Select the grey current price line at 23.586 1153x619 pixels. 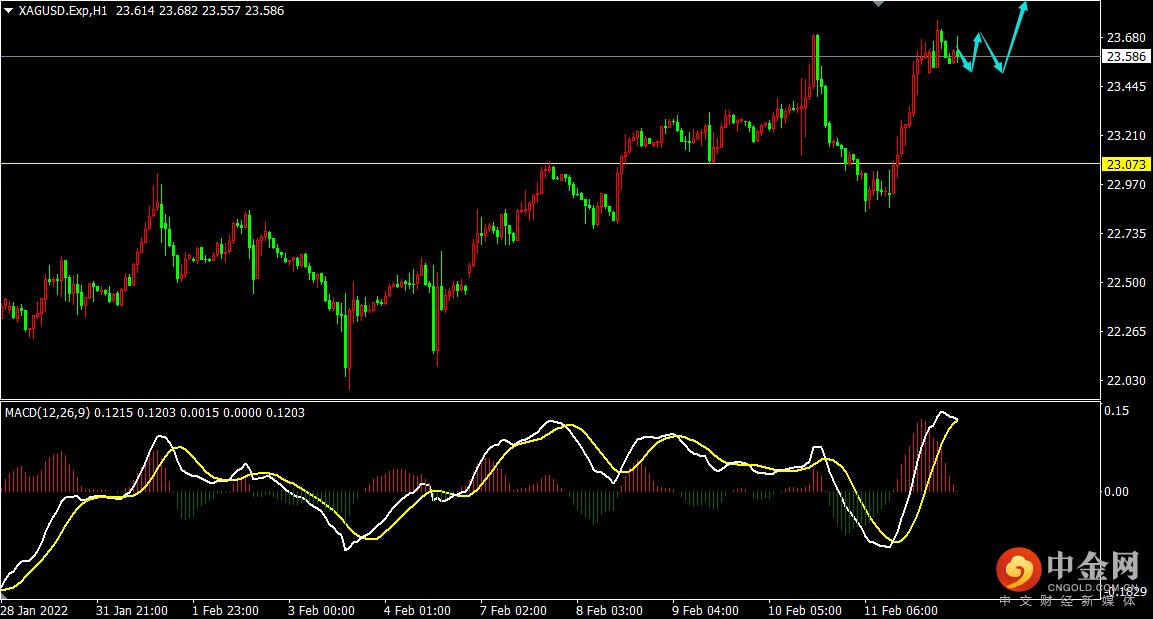[550, 56]
